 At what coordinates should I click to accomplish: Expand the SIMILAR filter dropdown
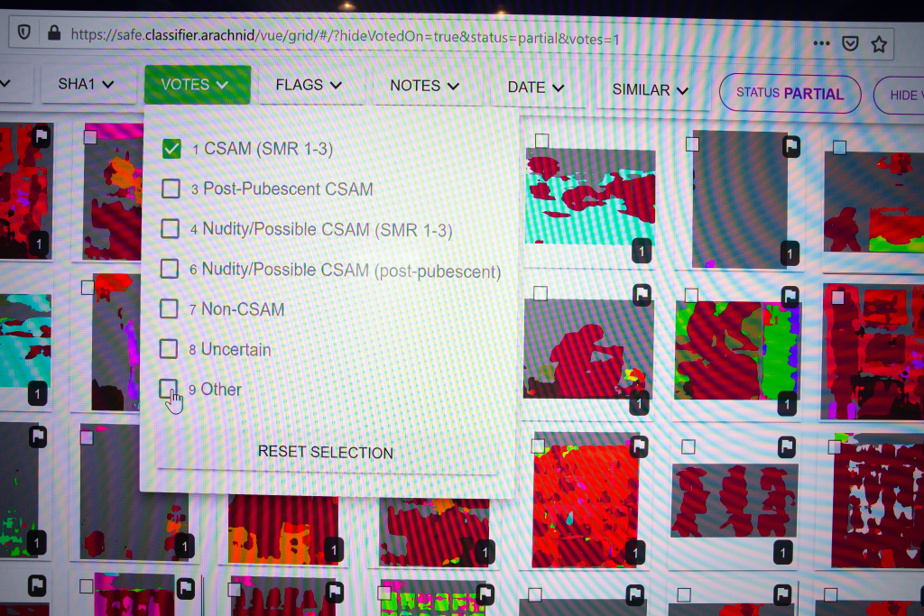tap(650, 90)
